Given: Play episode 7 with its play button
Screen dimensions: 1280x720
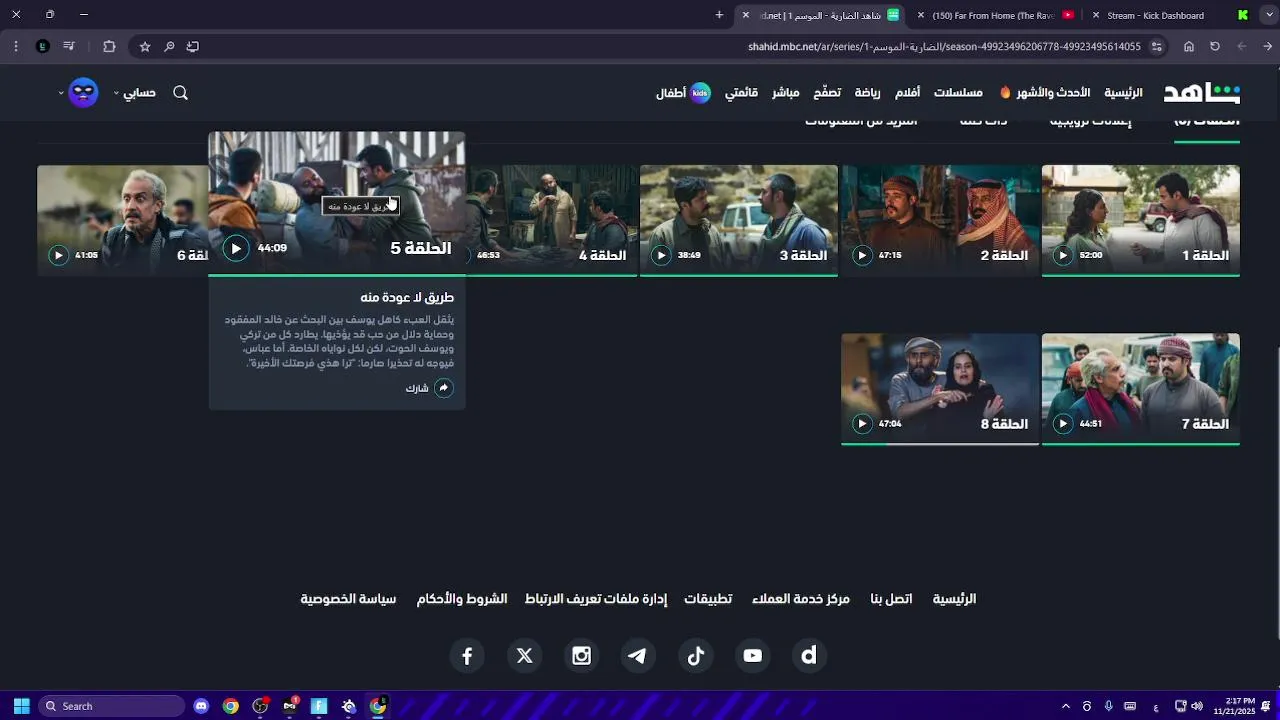Looking at the screenshot, I should tap(1063, 423).
